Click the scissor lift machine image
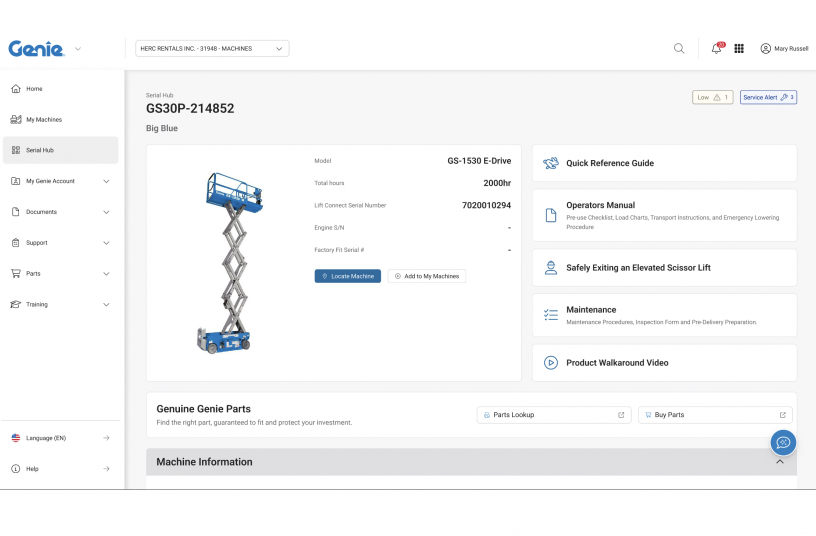 [x=231, y=262]
